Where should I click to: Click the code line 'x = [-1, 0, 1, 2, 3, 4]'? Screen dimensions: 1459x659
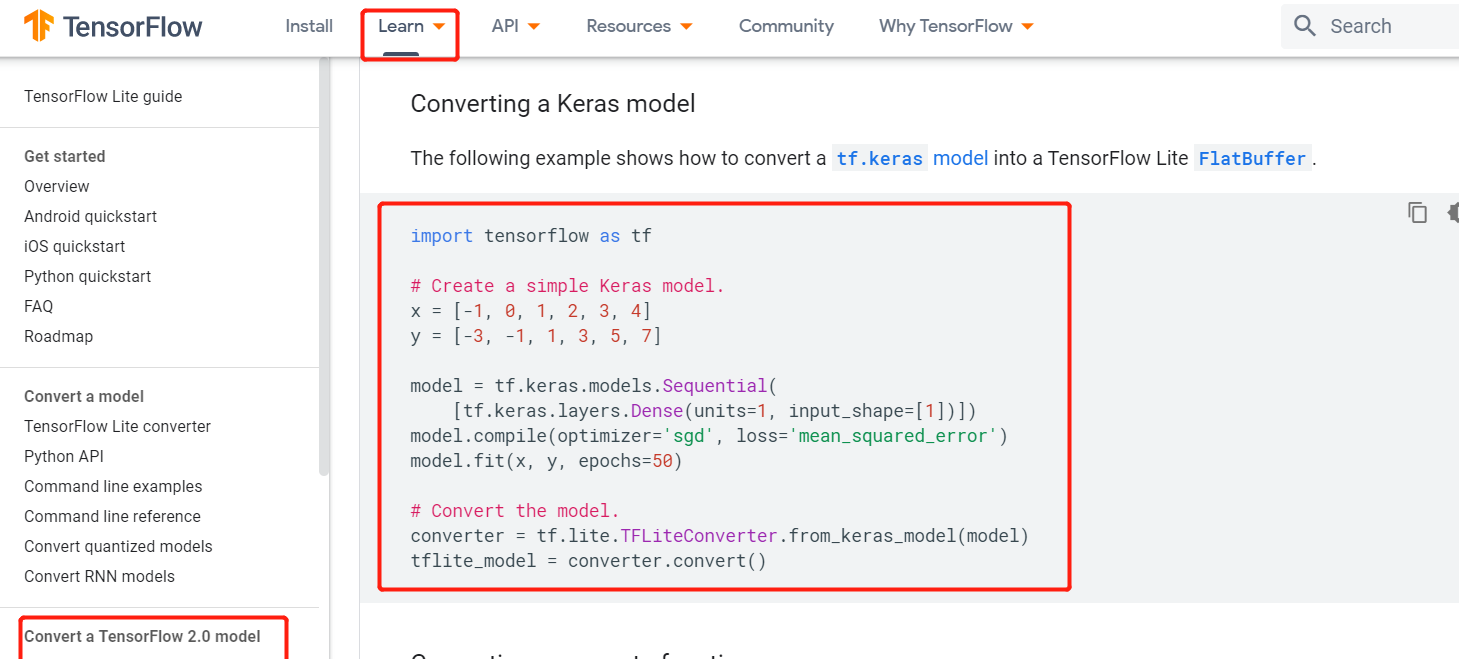pos(531,311)
